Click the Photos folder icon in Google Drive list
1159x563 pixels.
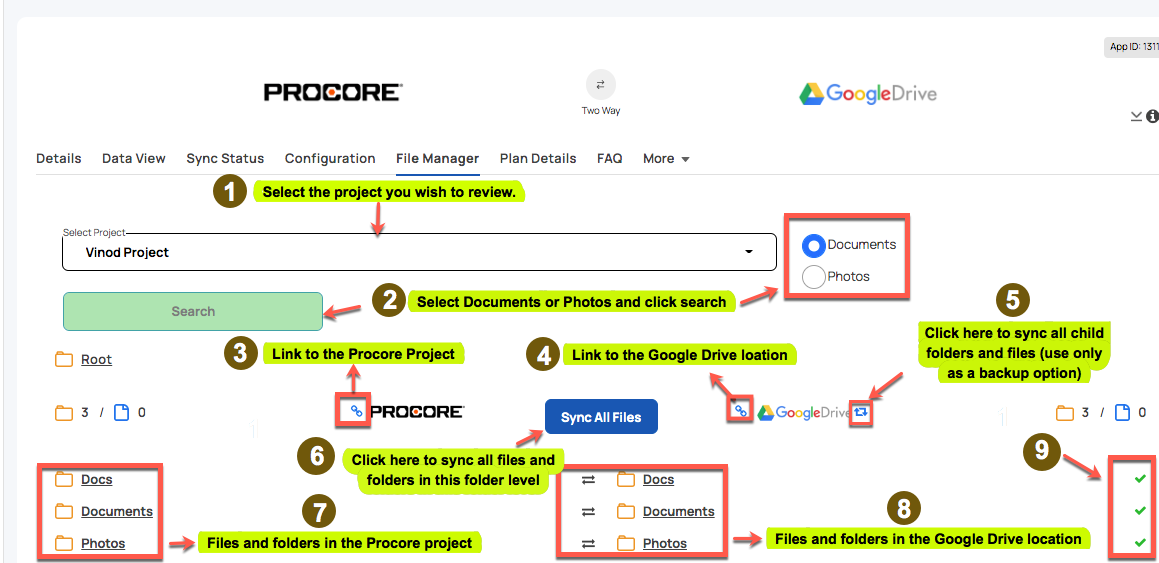[x=626, y=544]
